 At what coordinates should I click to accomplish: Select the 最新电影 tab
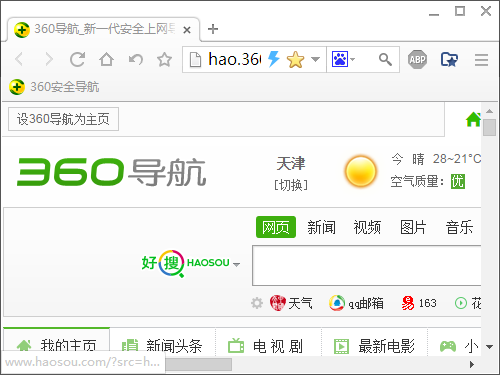pos(374,343)
